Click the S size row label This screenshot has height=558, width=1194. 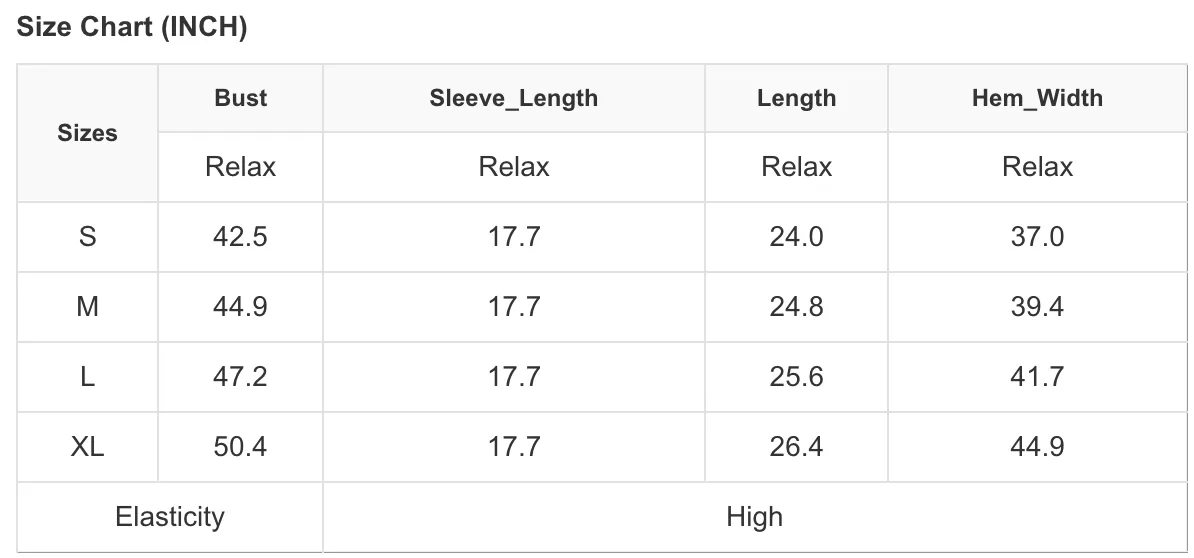(x=88, y=237)
